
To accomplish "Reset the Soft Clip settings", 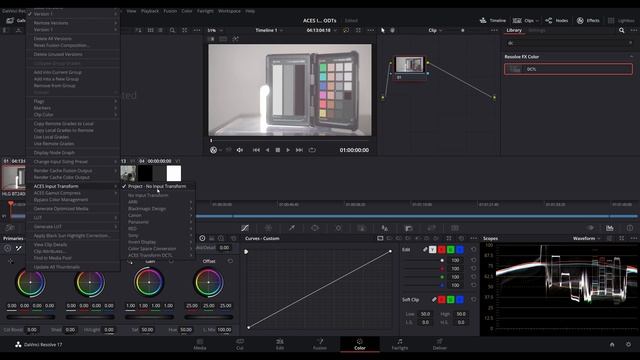I will [473, 300].
